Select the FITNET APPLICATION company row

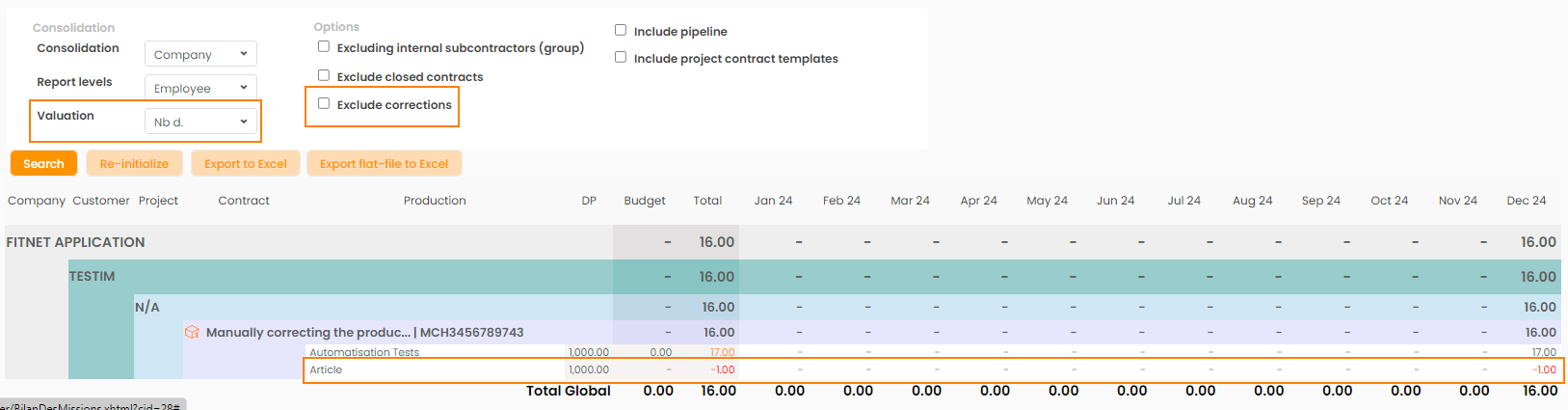coord(75,242)
